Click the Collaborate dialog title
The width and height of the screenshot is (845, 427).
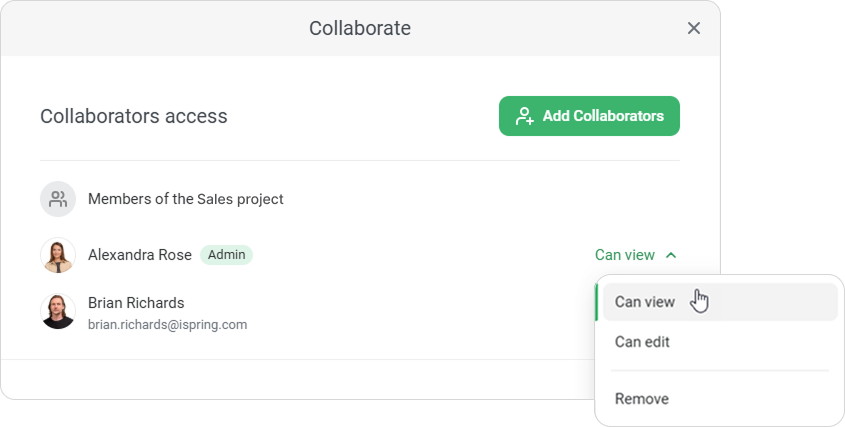[360, 28]
